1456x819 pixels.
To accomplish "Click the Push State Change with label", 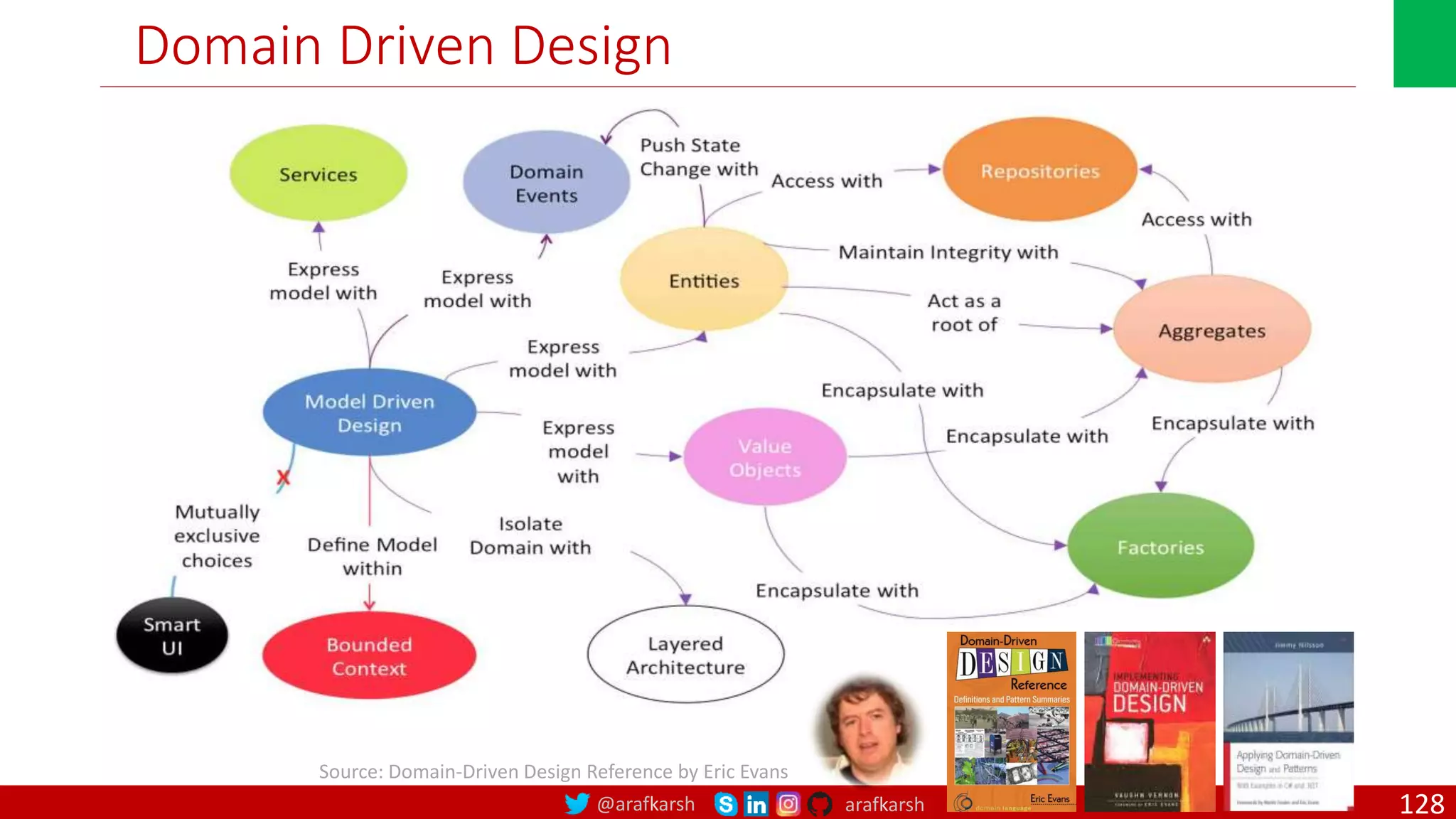I will [699, 157].
